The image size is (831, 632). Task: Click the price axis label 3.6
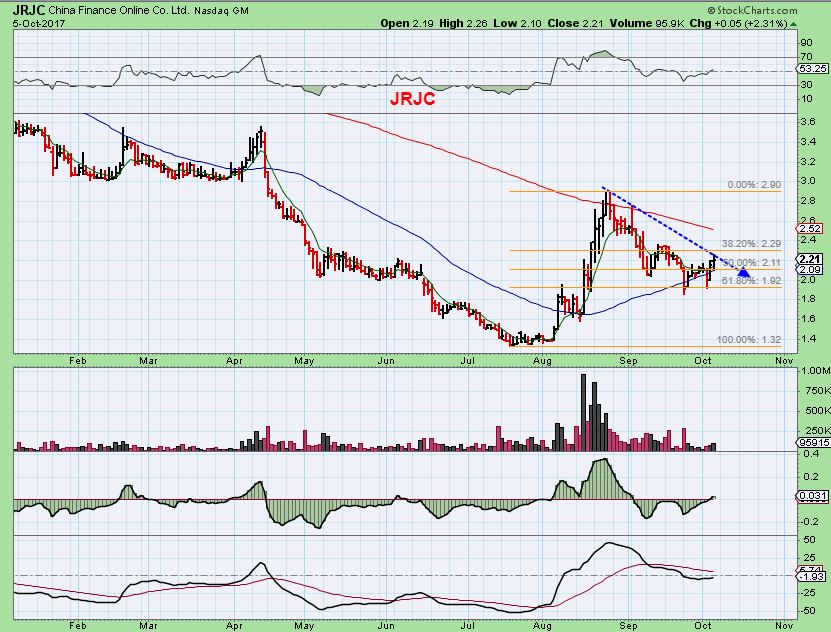tap(808, 122)
